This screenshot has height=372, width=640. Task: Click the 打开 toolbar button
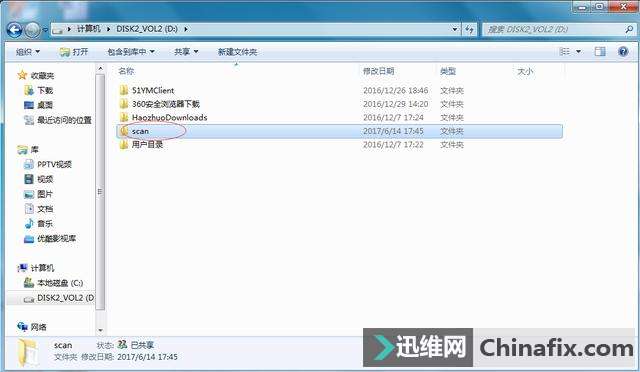[x=73, y=52]
